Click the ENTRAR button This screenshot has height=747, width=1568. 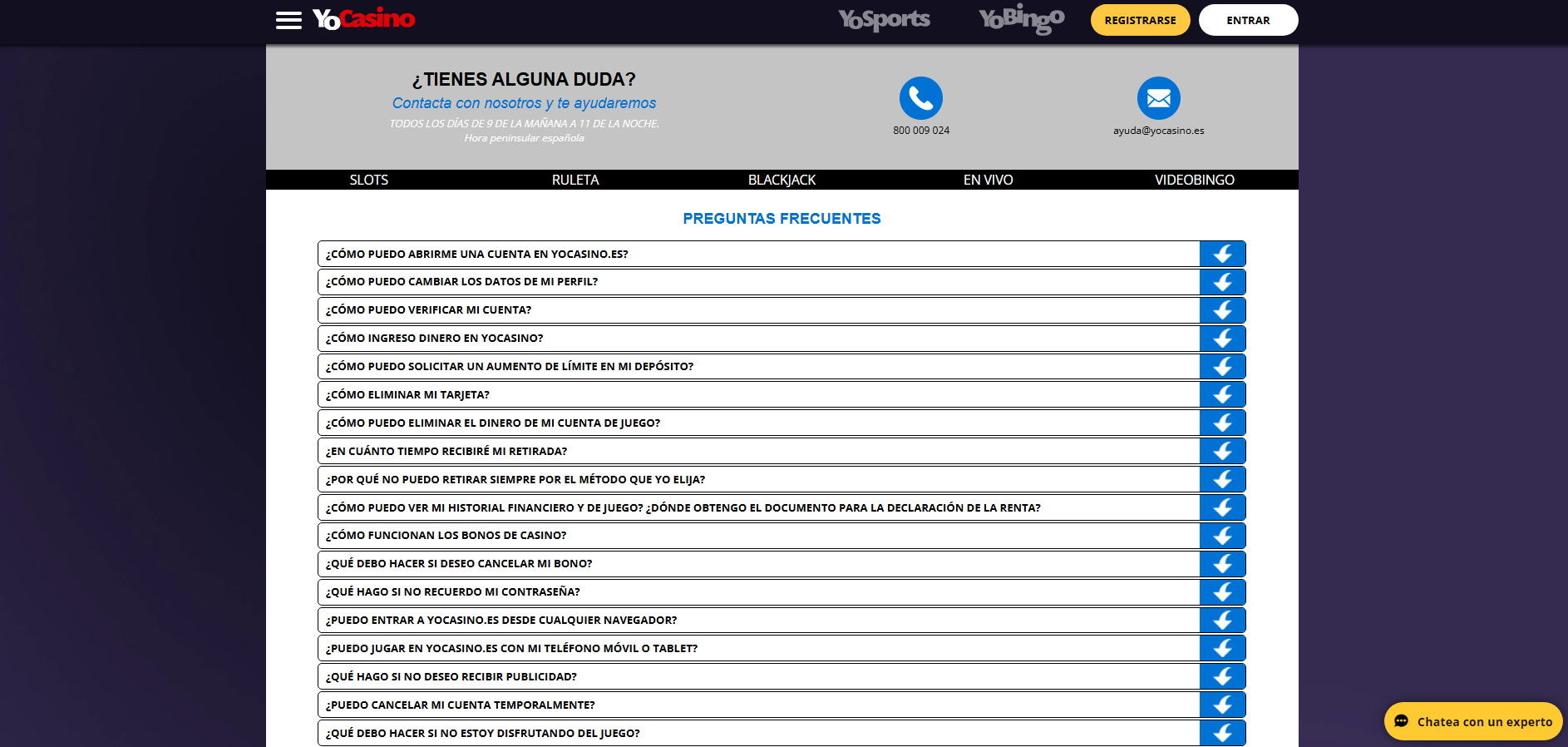click(1248, 20)
